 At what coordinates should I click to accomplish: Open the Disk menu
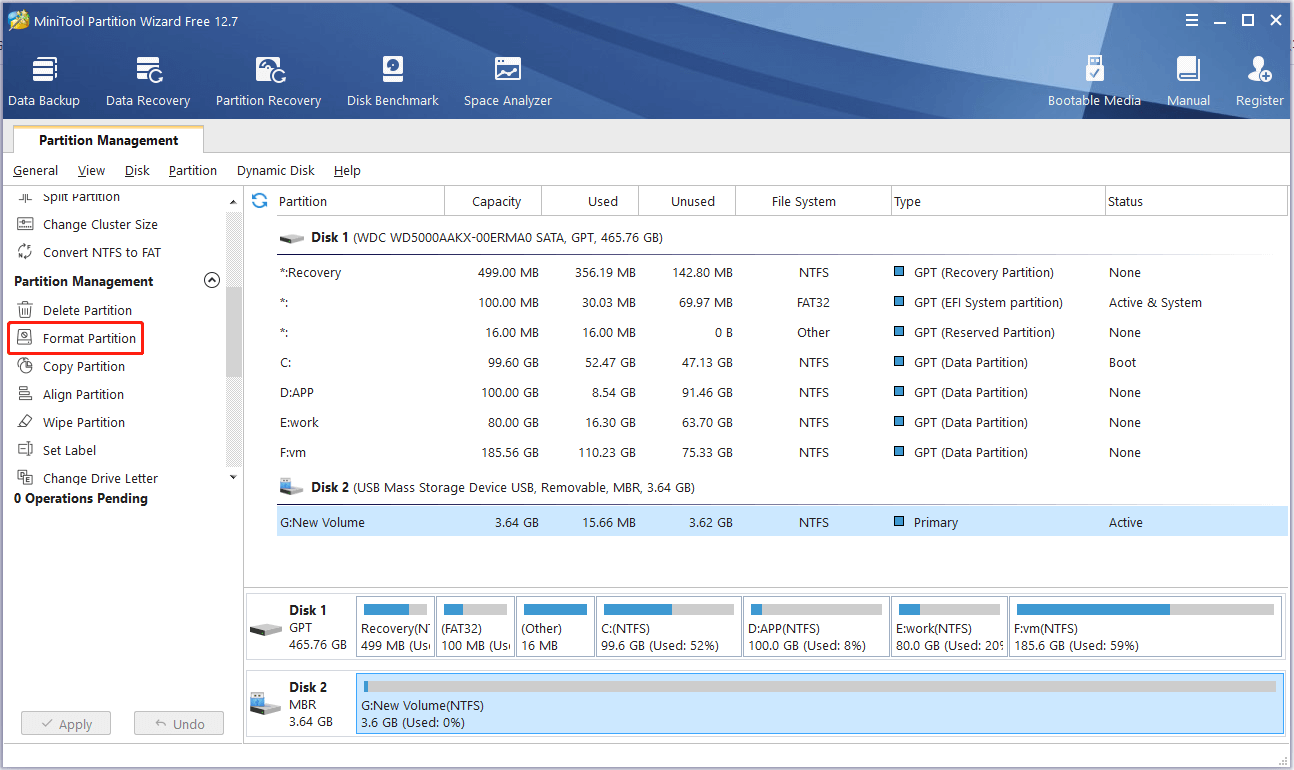137,170
